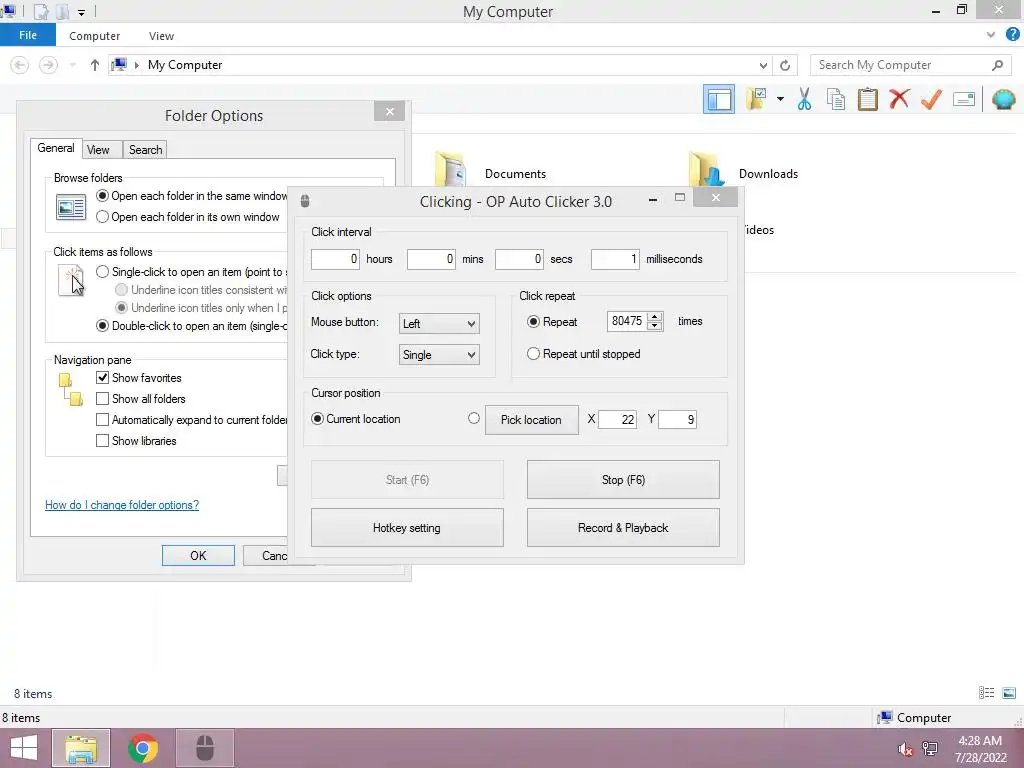Screen dimensions: 1024x768
Task: Click the scissors Cut icon
Action: 804,99
